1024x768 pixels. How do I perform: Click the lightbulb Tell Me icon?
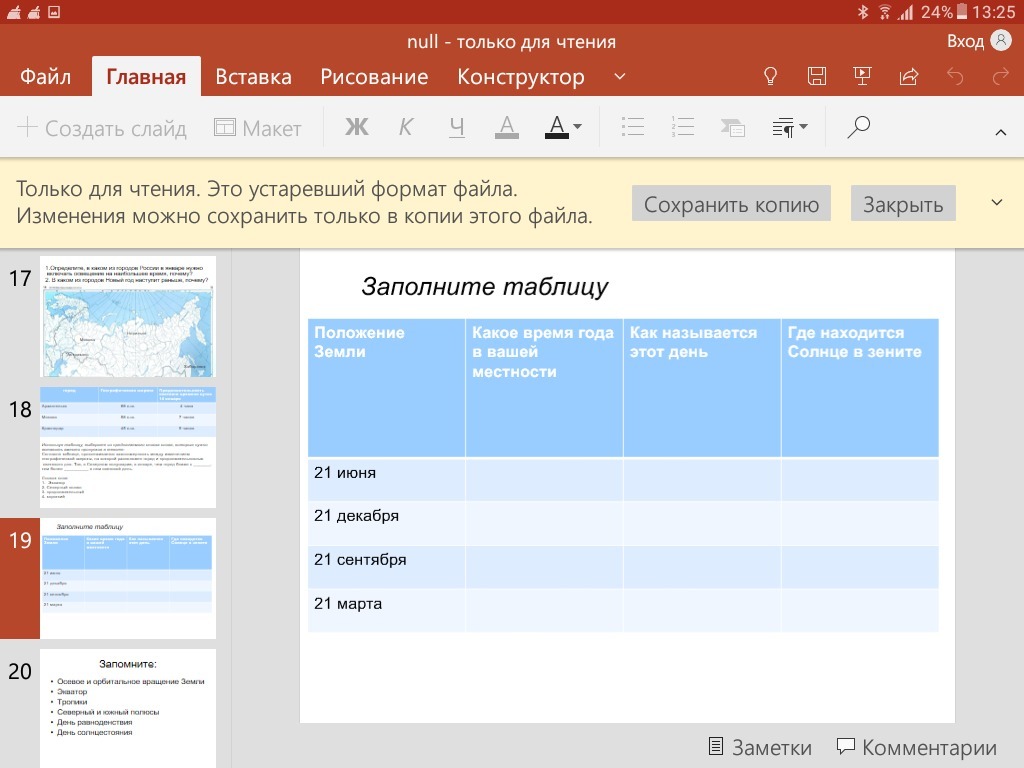point(771,77)
